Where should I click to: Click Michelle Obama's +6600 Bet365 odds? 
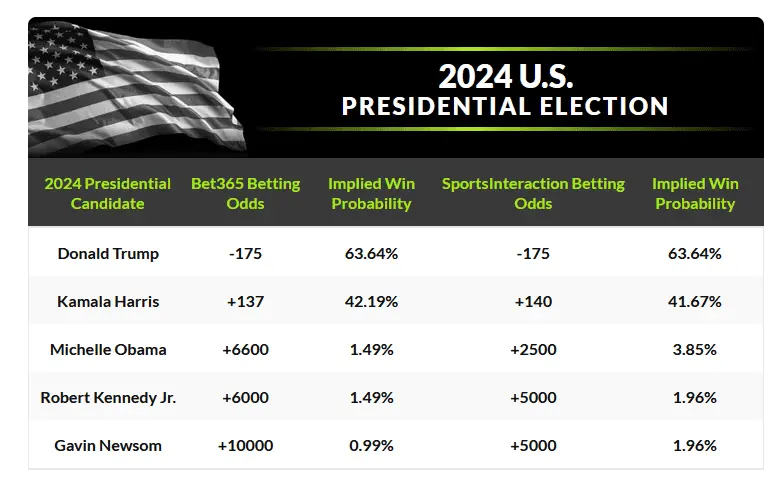coord(245,349)
